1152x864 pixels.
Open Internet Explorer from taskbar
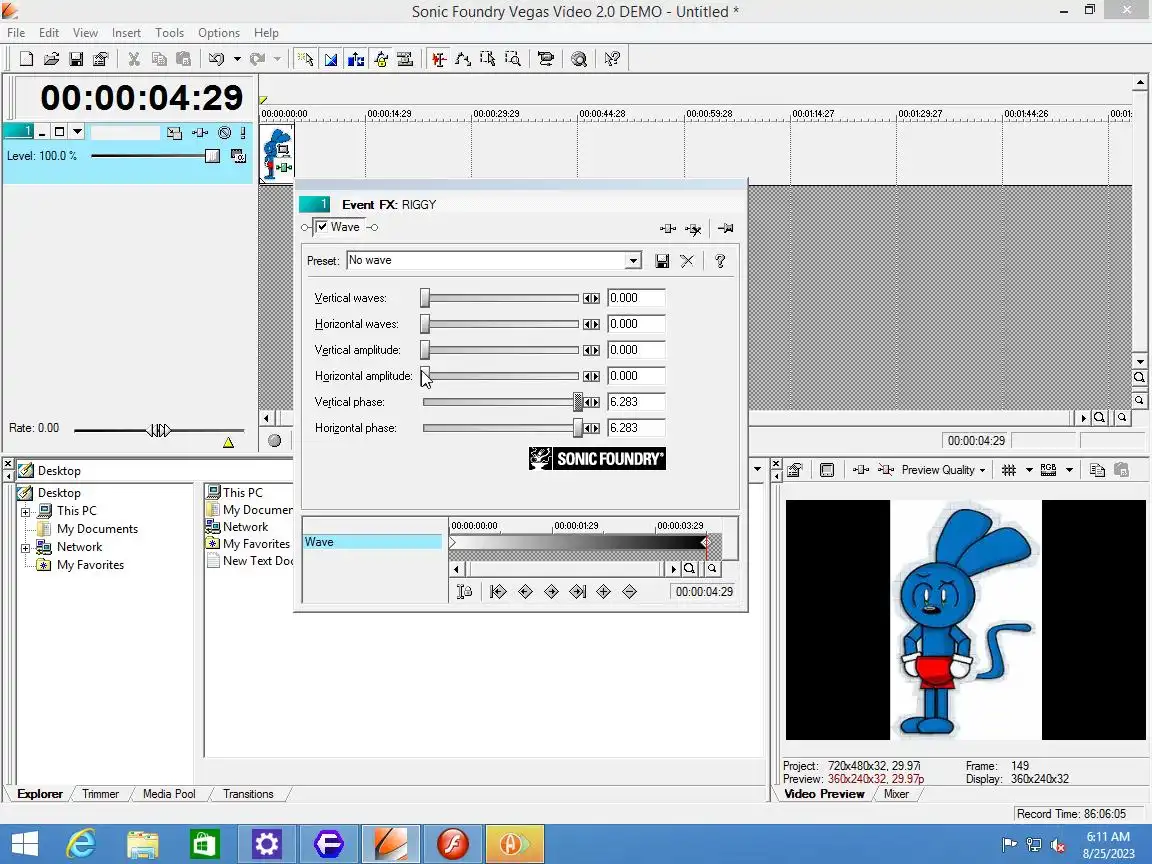(81, 843)
